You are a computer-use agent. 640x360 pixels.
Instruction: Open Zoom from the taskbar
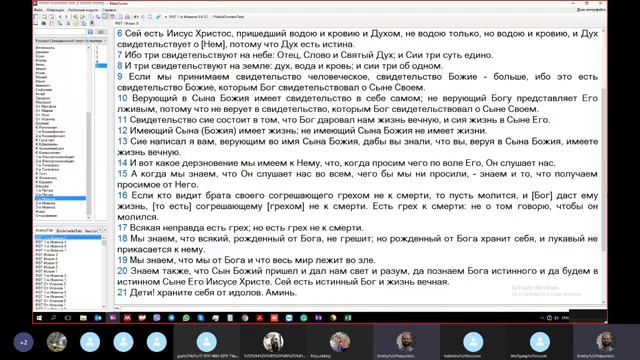(289, 318)
